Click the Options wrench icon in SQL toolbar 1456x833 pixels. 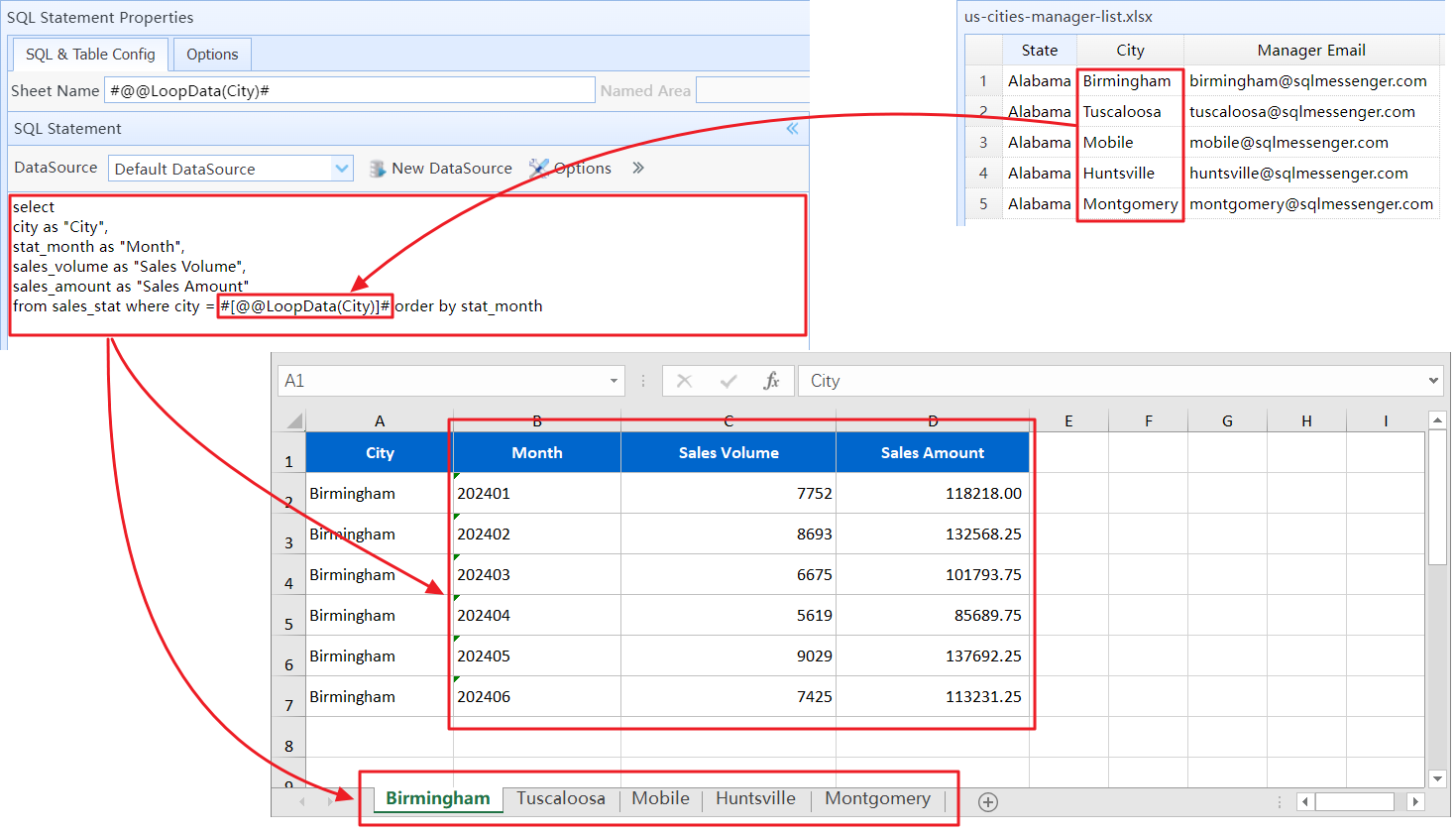(x=538, y=168)
